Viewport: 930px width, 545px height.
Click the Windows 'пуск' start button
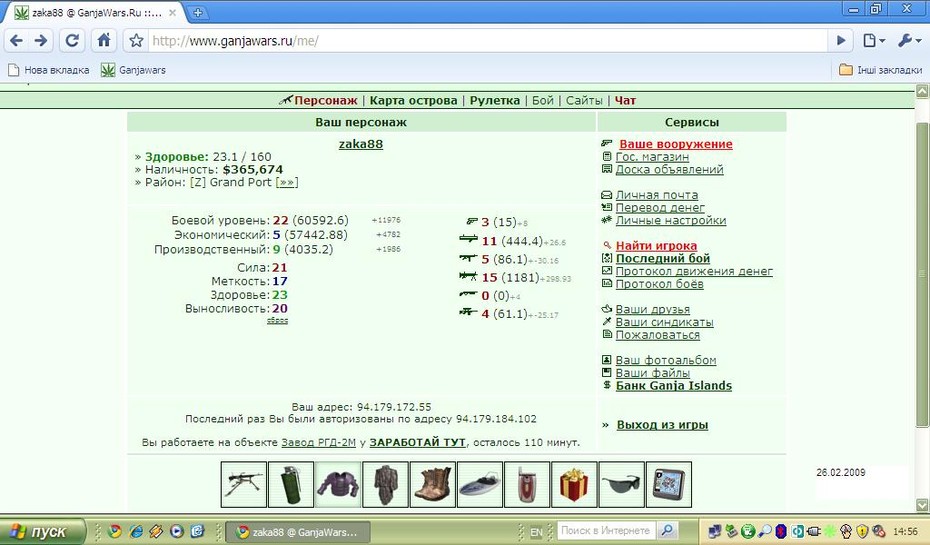(x=42, y=531)
